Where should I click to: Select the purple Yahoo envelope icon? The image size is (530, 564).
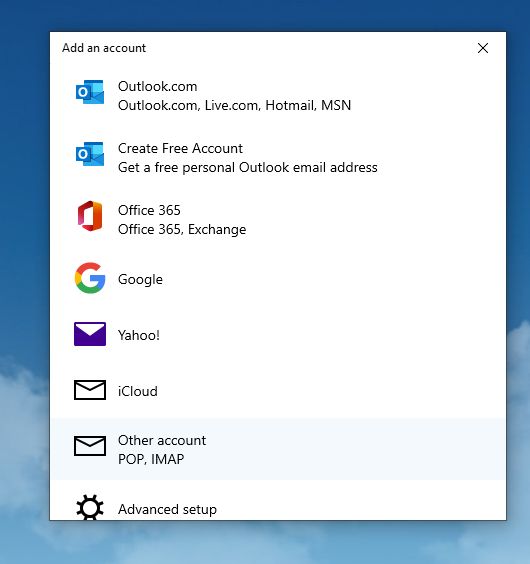90,334
